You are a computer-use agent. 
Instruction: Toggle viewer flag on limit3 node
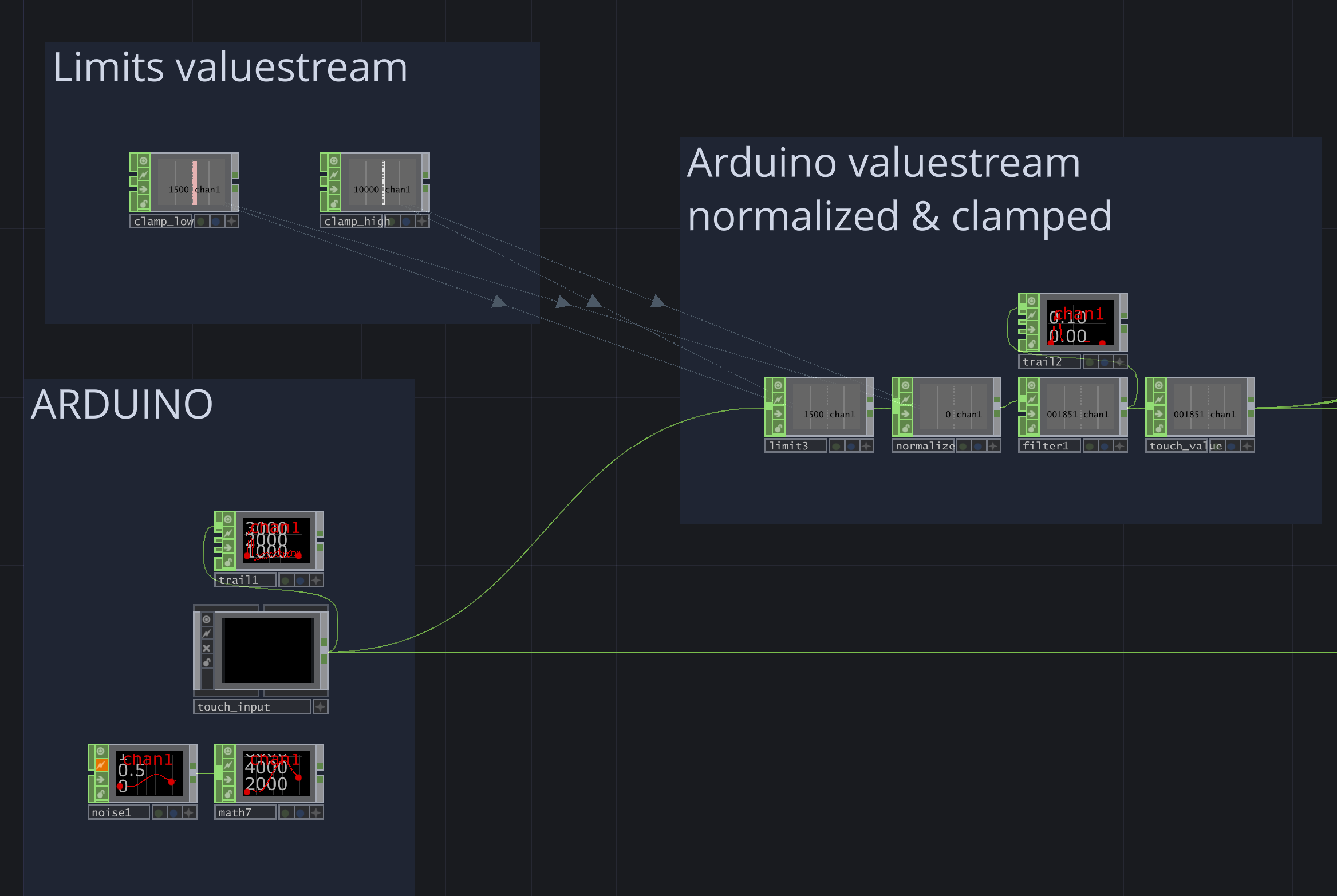[x=778, y=385]
